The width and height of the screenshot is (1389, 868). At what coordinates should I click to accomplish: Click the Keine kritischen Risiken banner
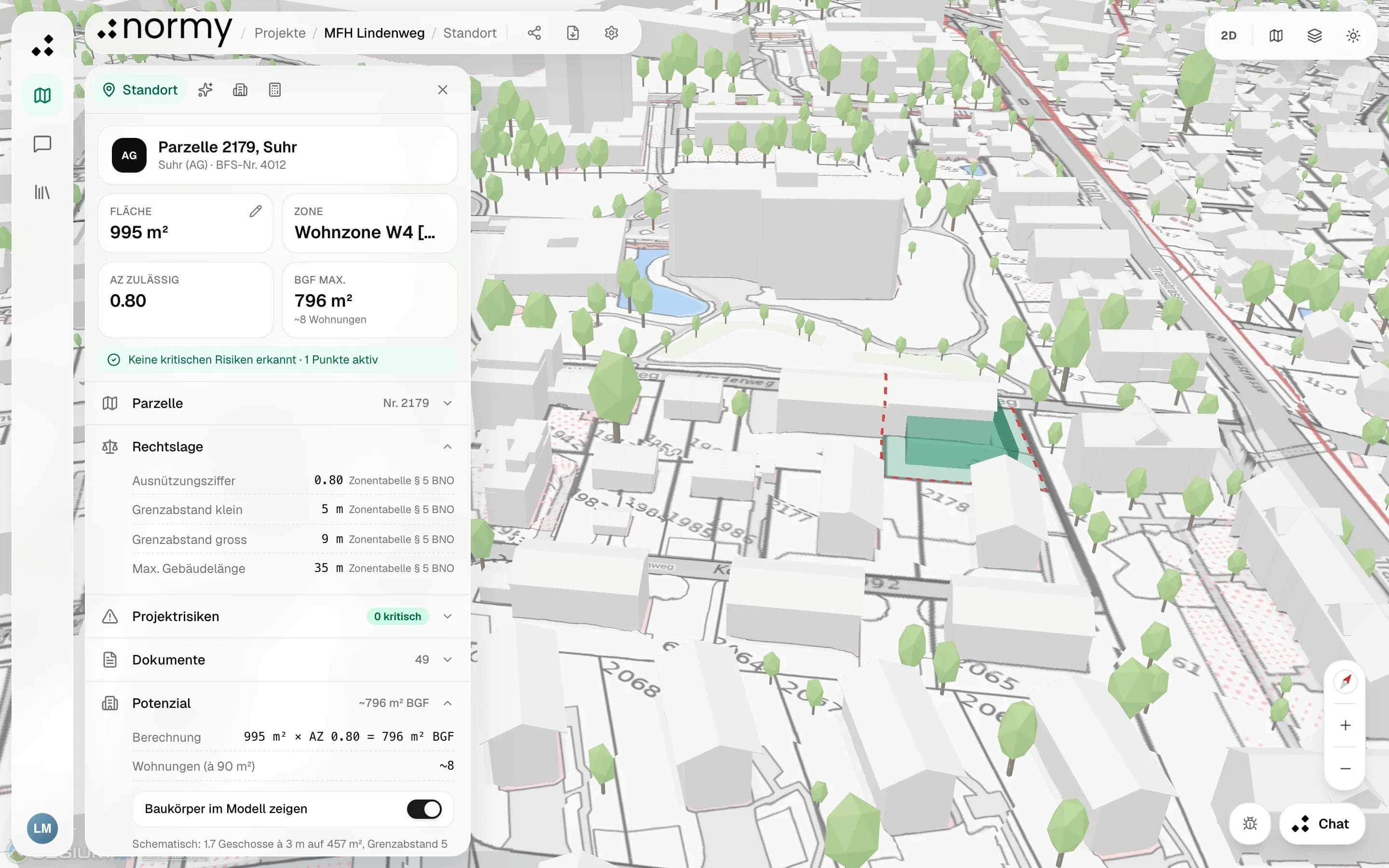click(x=278, y=359)
